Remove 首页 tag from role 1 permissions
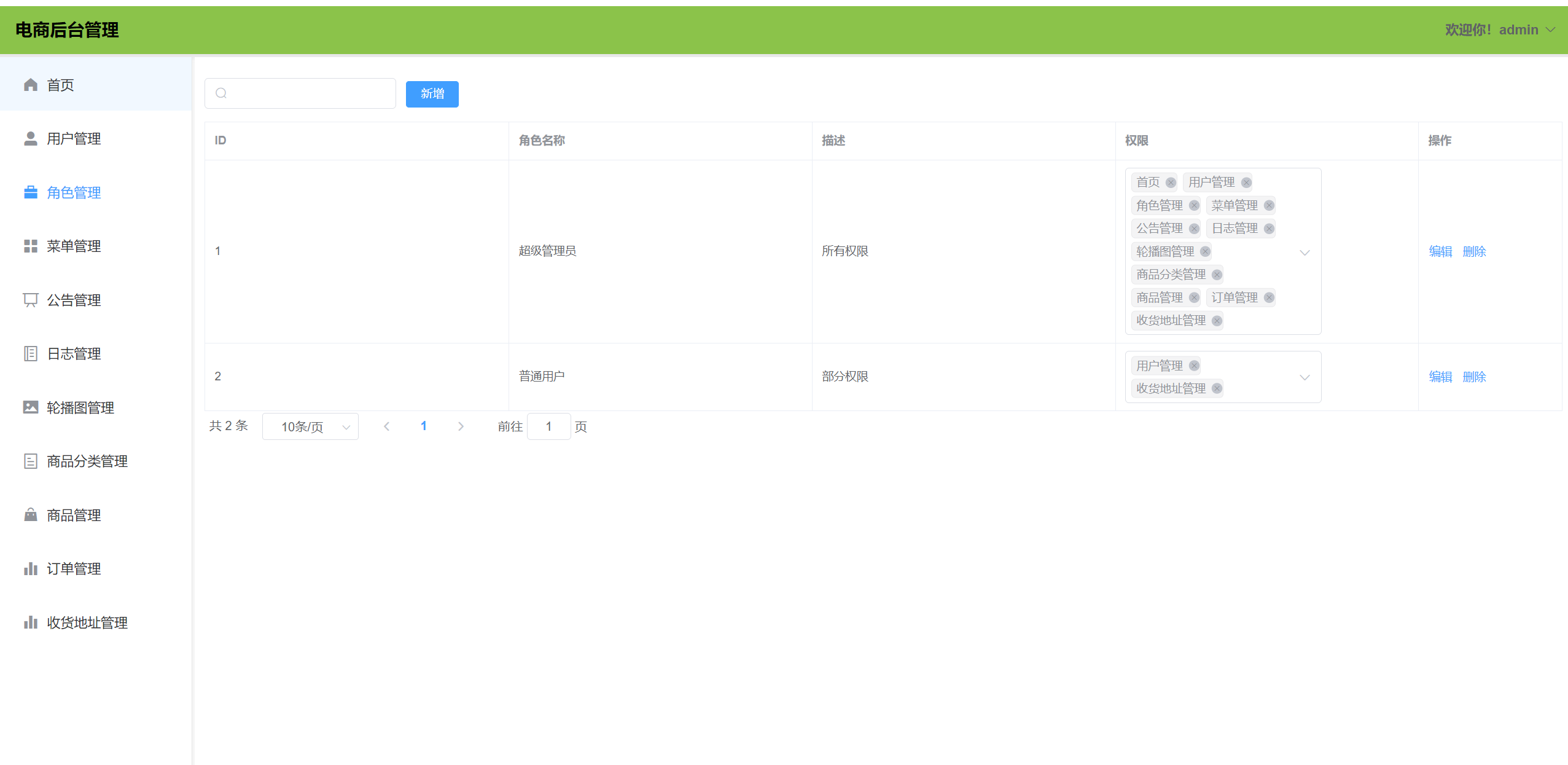This screenshot has width=1568, height=765. [1171, 182]
